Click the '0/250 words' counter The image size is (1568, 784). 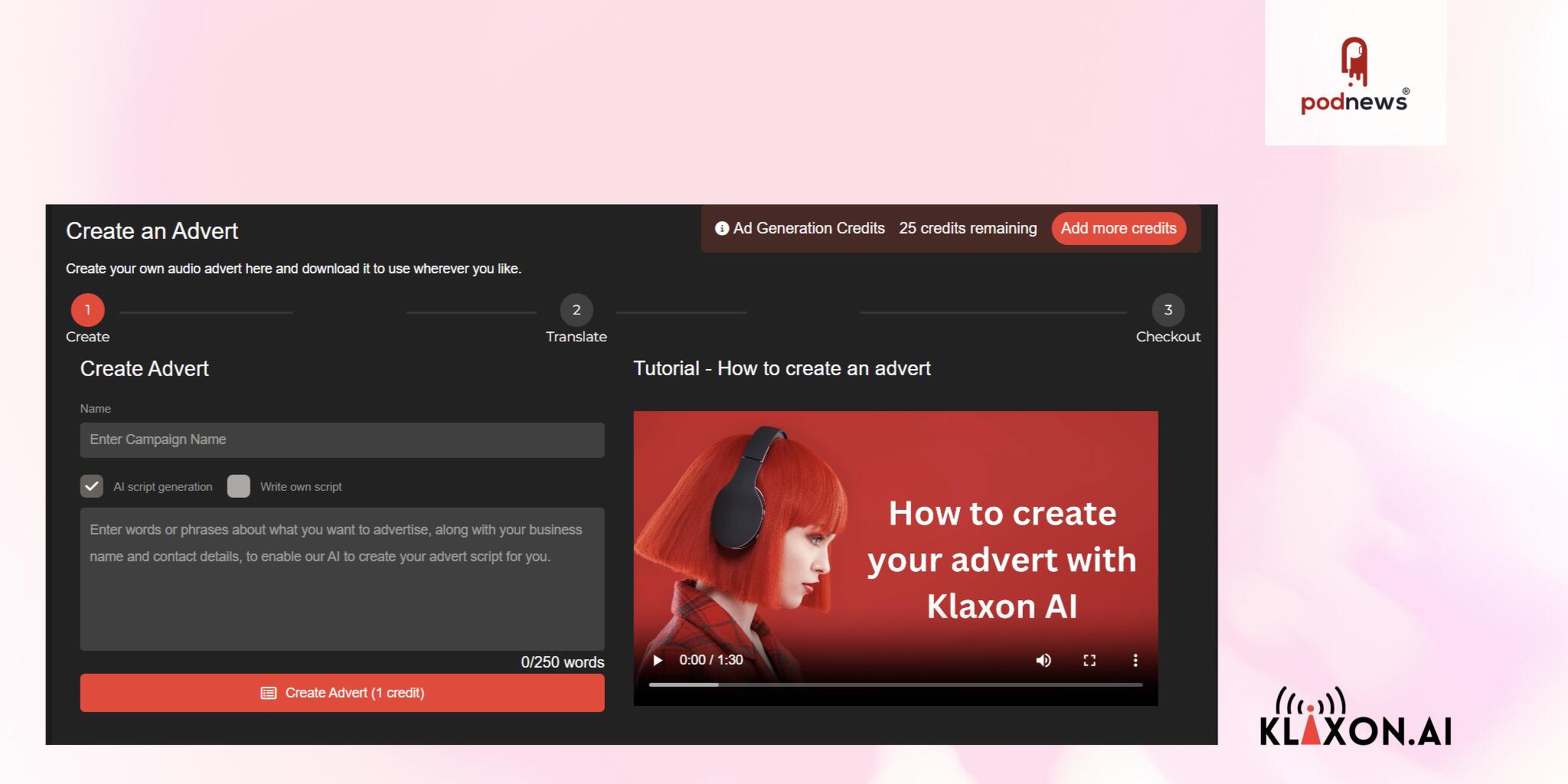point(563,662)
